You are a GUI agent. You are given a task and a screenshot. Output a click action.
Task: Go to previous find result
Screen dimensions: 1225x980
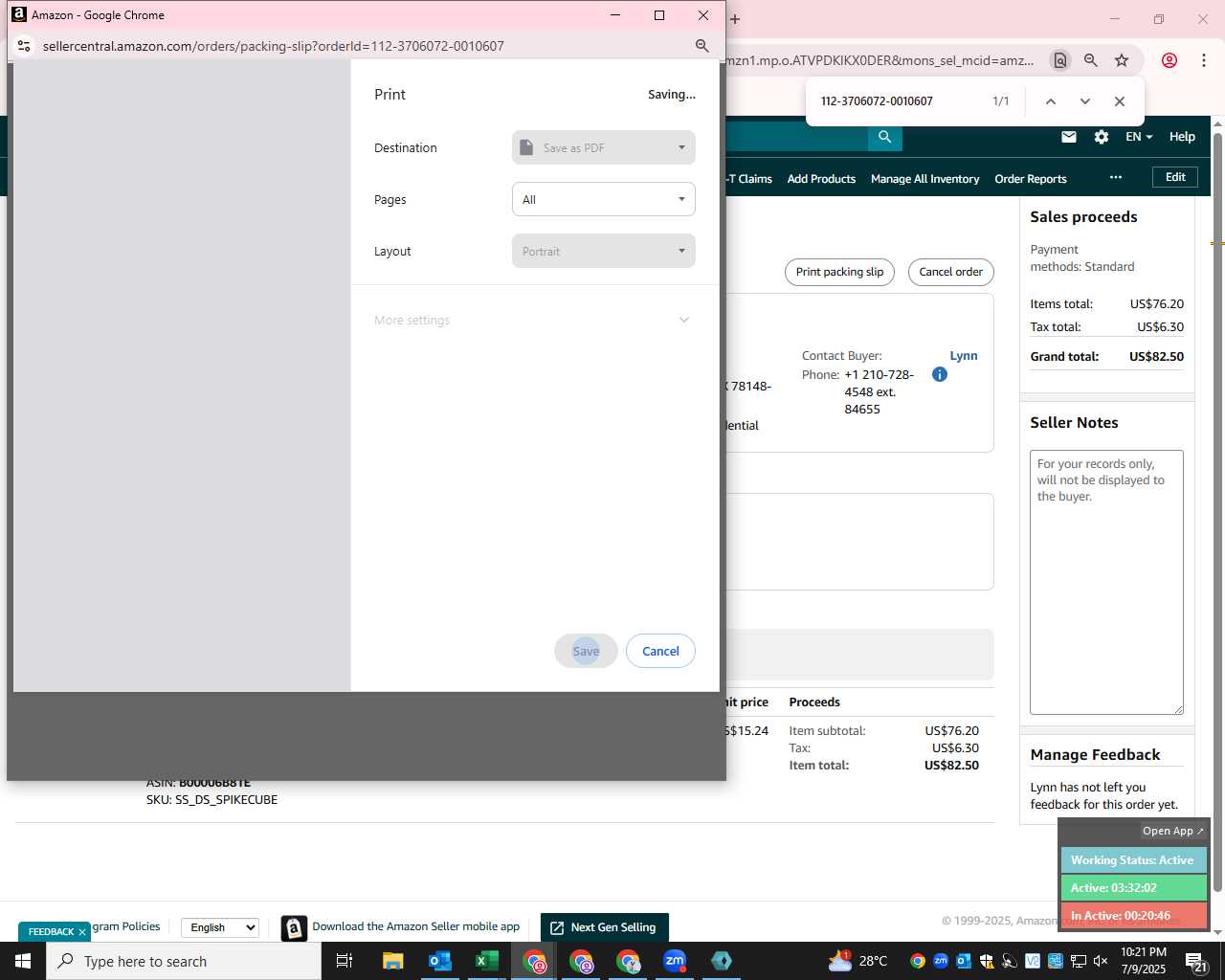(1050, 101)
